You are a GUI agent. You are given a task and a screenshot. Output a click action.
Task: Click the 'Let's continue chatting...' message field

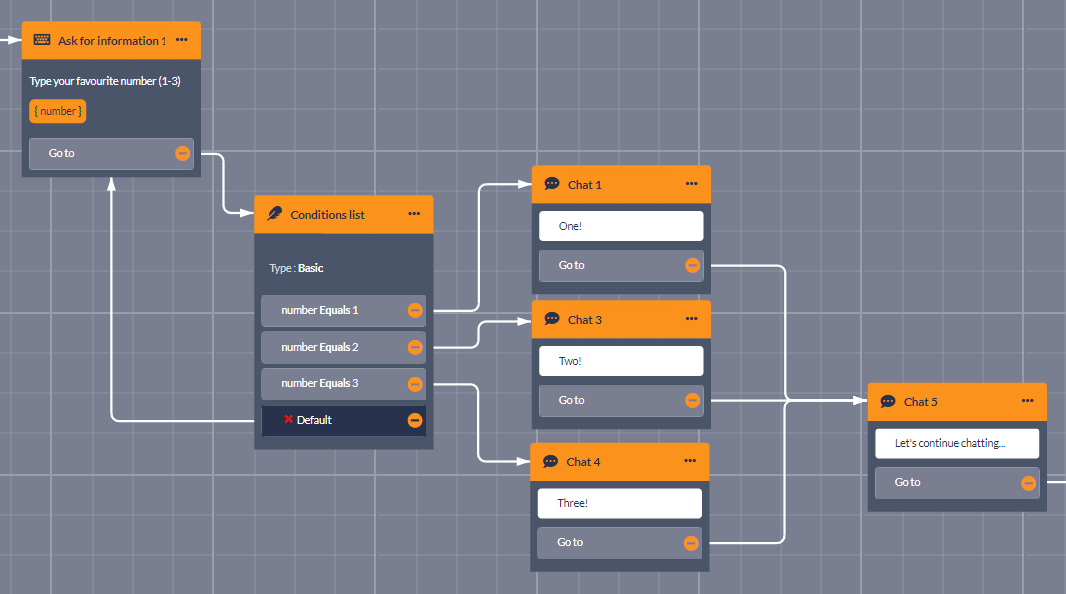[x=957, y=443]
